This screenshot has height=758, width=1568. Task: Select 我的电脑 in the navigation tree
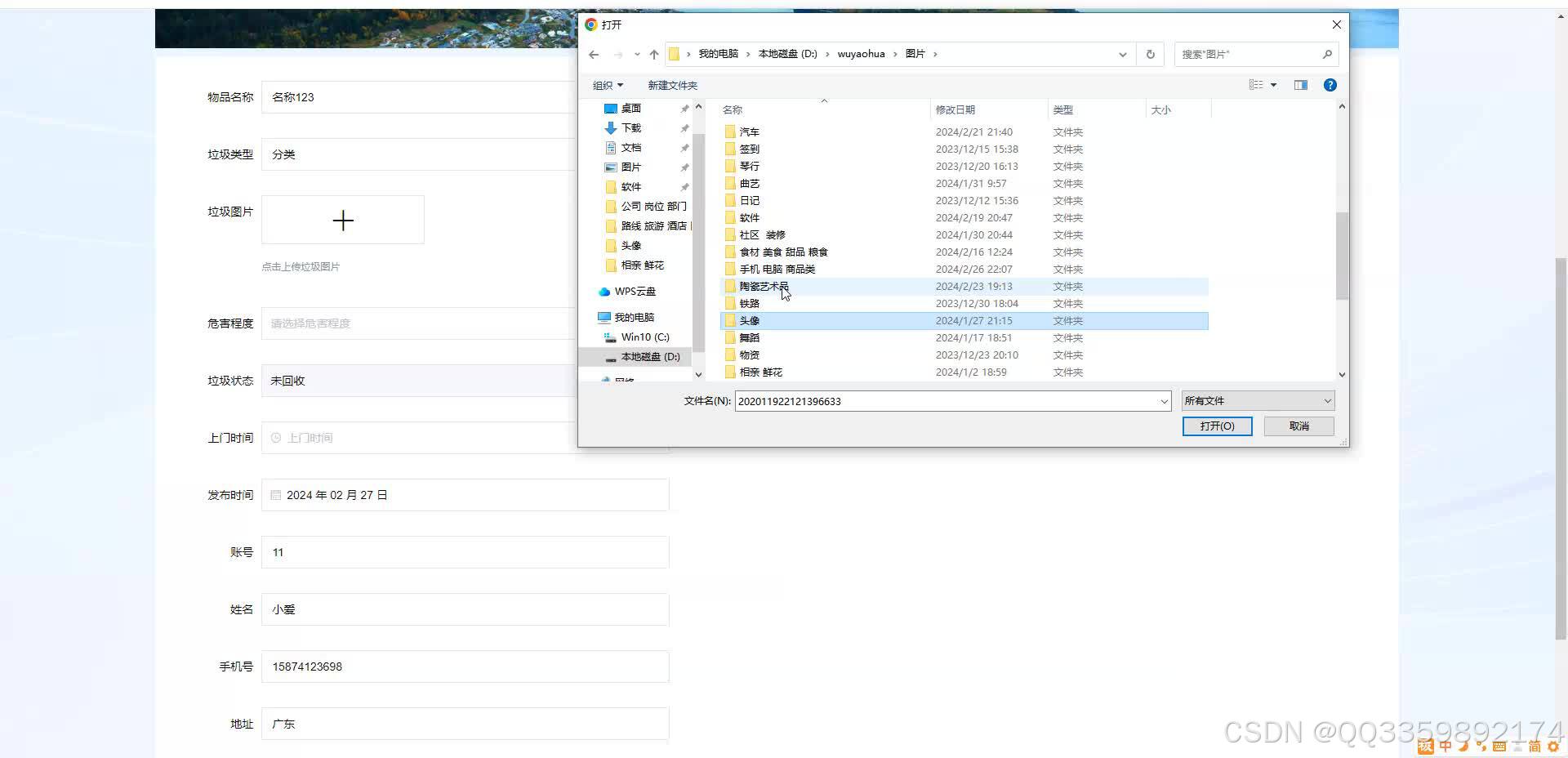[x=634, y=318]
